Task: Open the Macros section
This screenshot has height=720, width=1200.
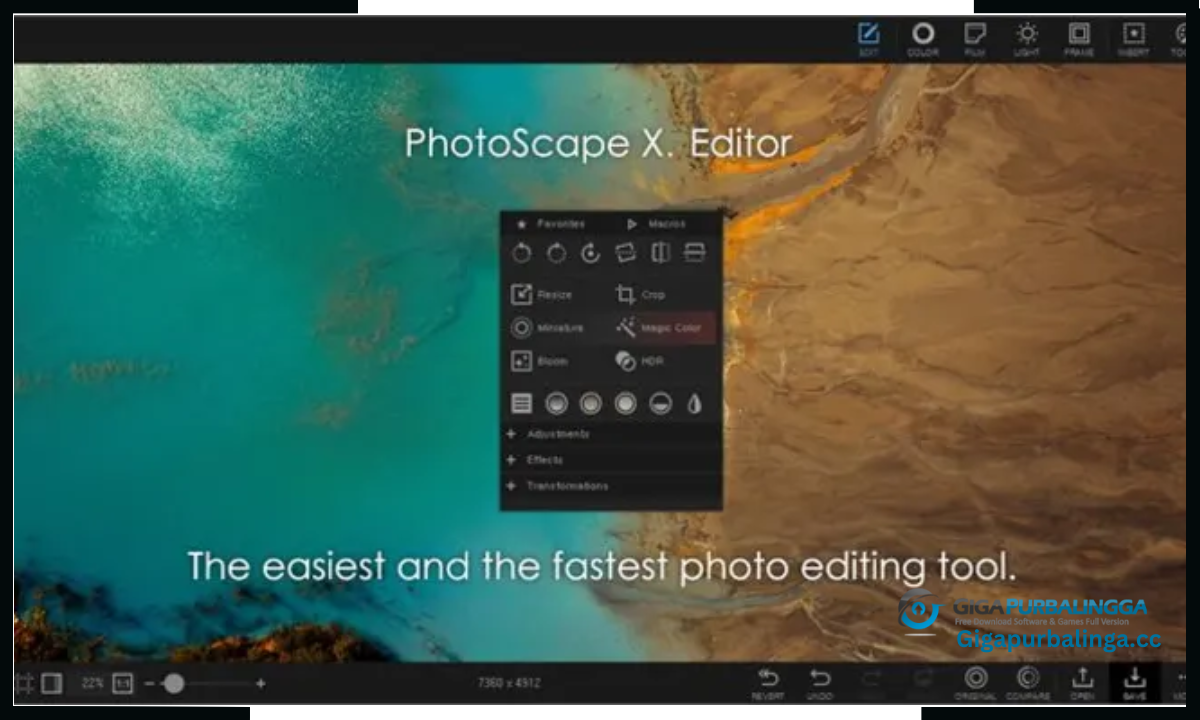Action: pos(656,224)
